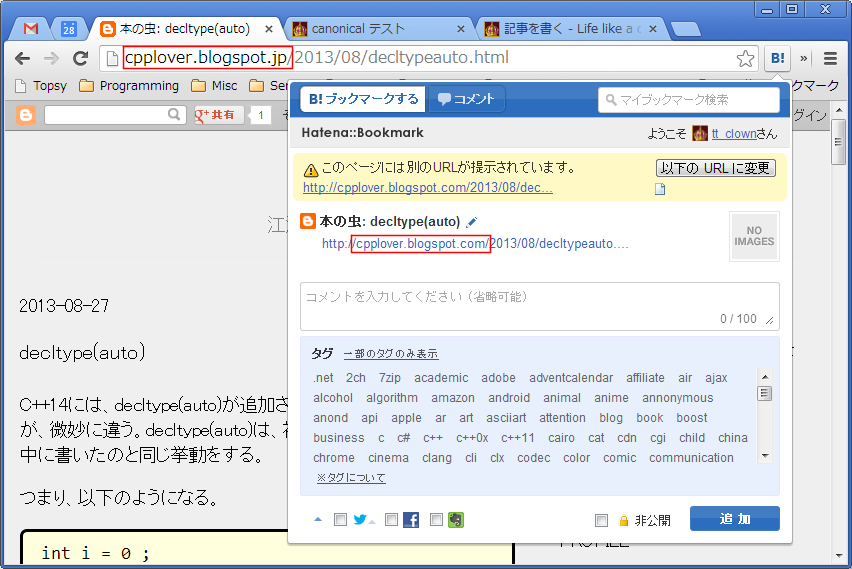Screen dimensions: 852x569
Task: Select the B! ブックマークする tab
Action: (x=363, y=99)
